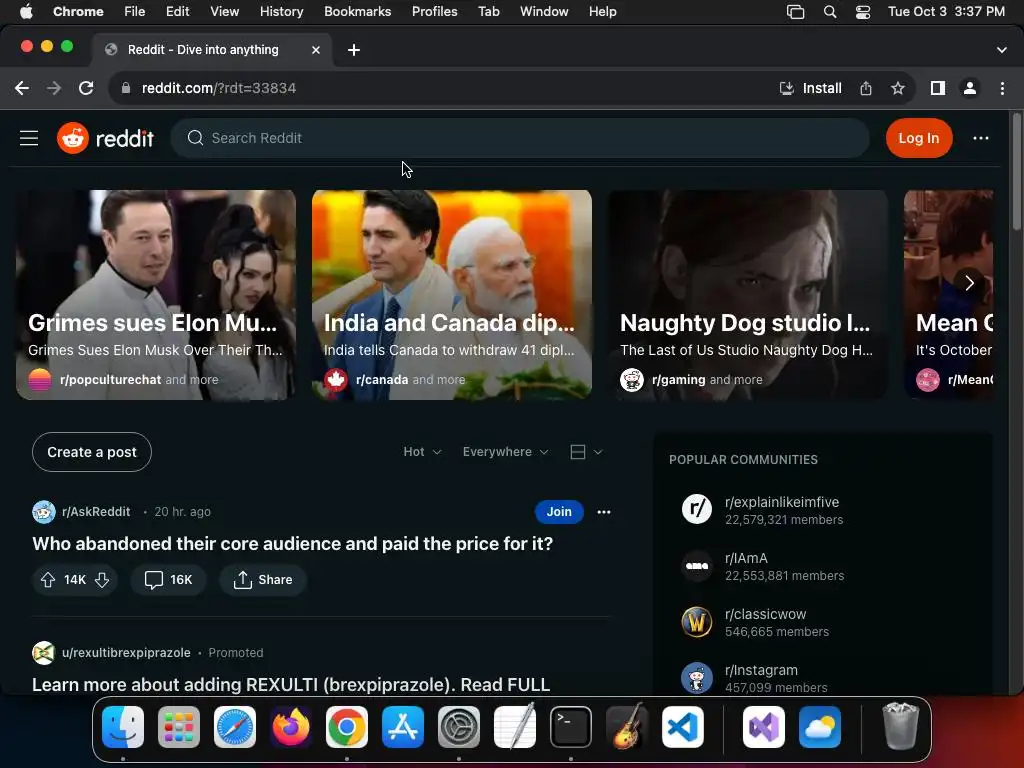Open the Hot sort dropdown

[422, 452]
